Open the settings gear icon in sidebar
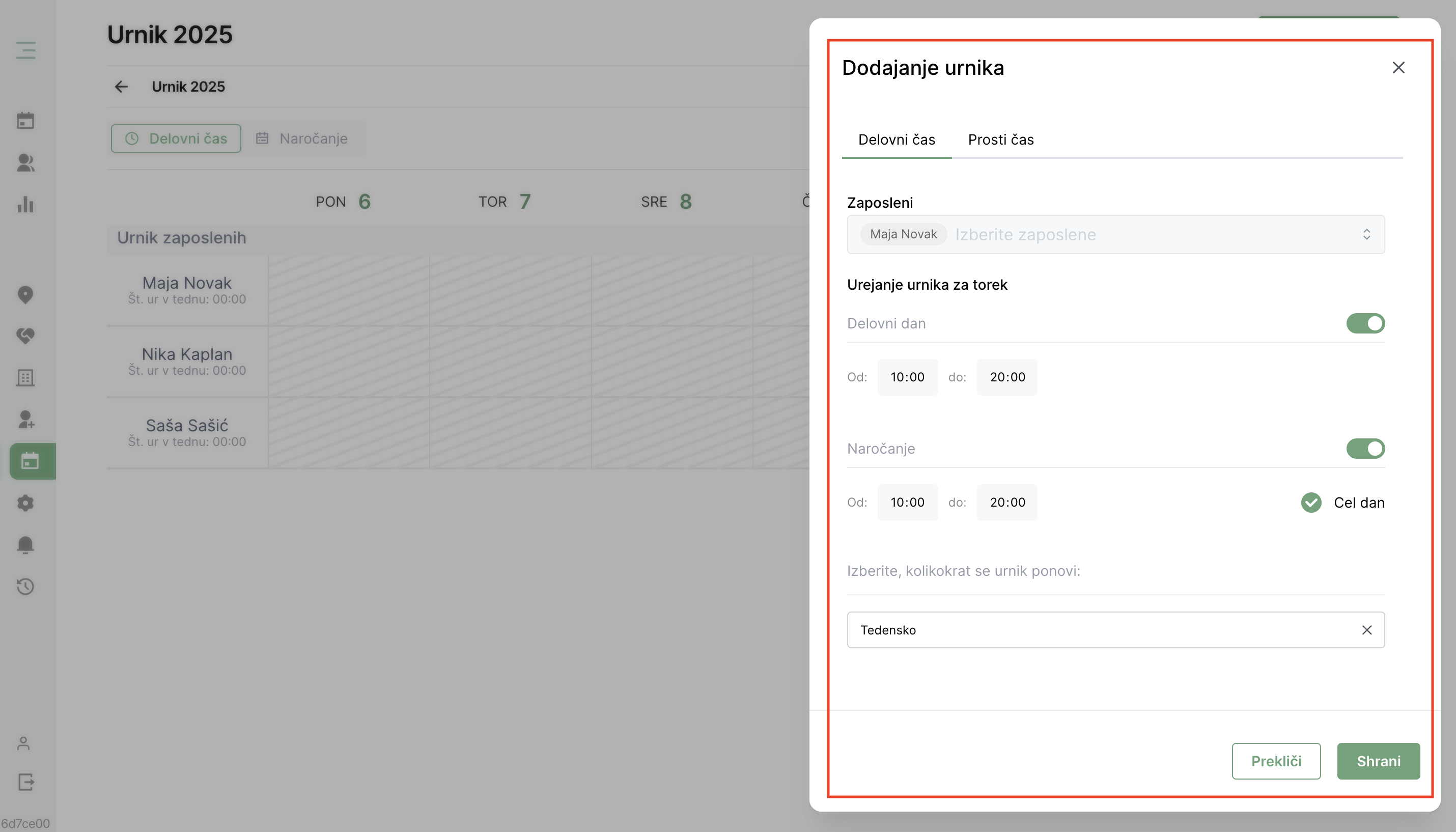The width and height of the screenshot is (1456, 832). tap(25, 503)
